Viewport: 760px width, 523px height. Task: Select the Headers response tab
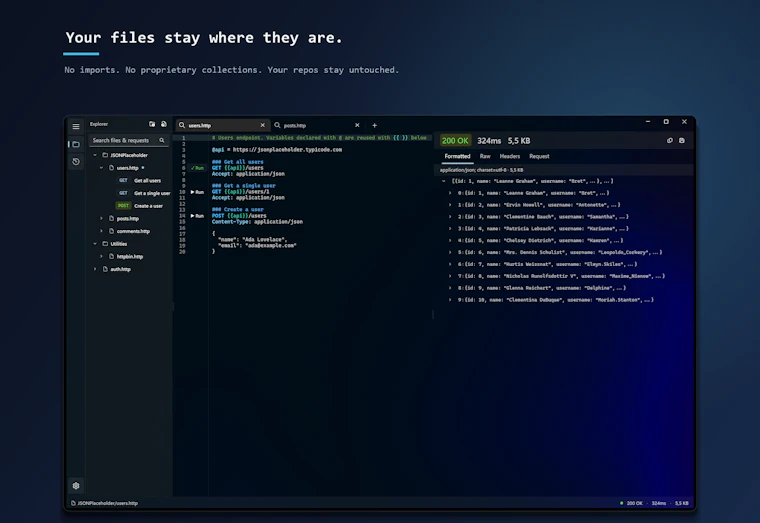click(509, 157)
